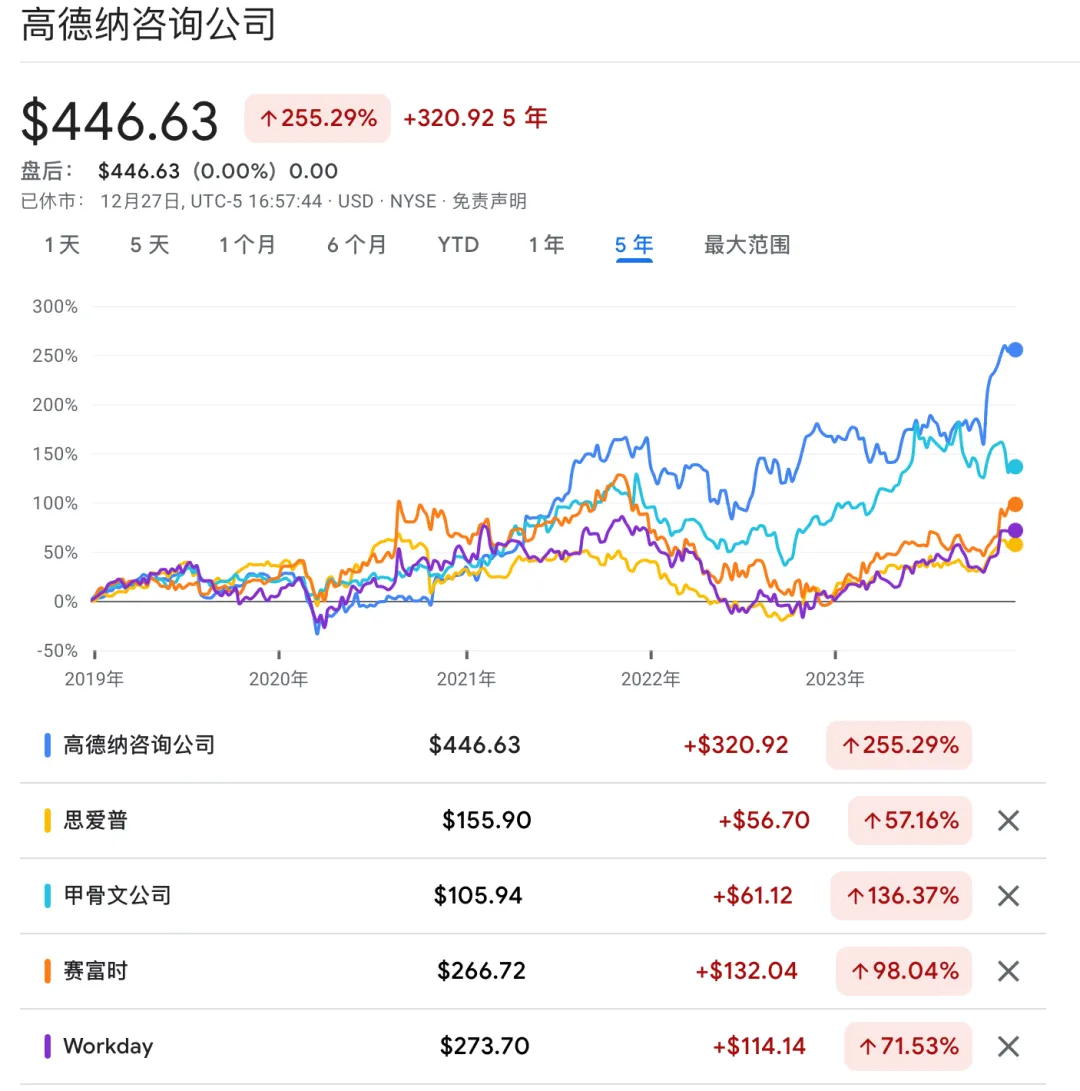Click the orange 赛富时 endpoint dot on chart
Image resolution: width=1080 pixels, height=1091 pixels.
1015,505
